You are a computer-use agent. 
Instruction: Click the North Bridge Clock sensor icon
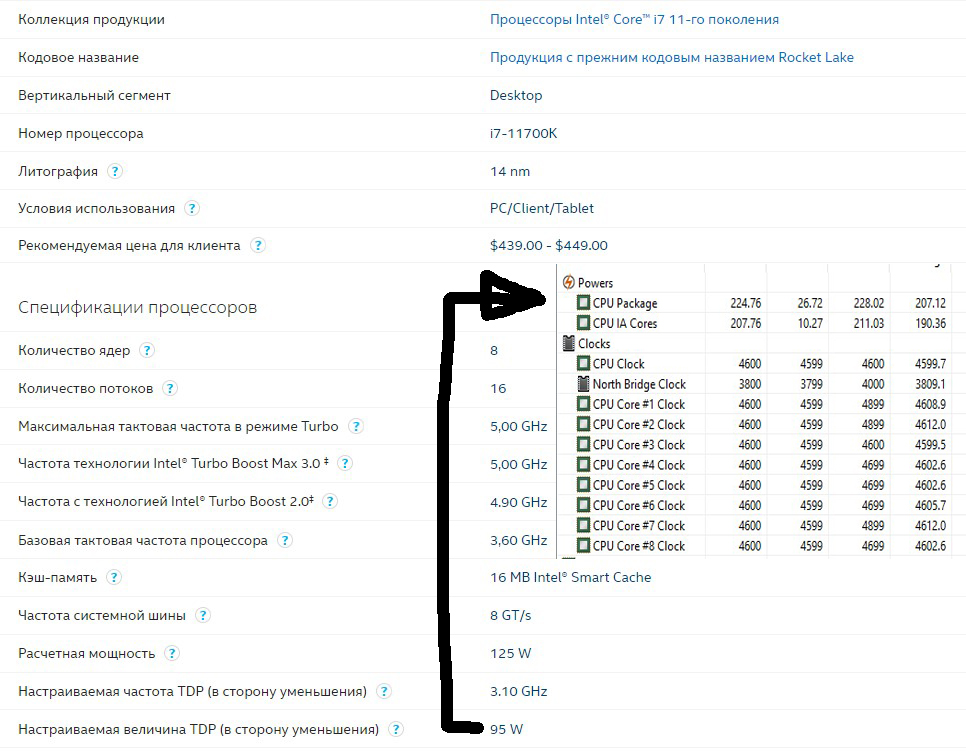point(583,384)
